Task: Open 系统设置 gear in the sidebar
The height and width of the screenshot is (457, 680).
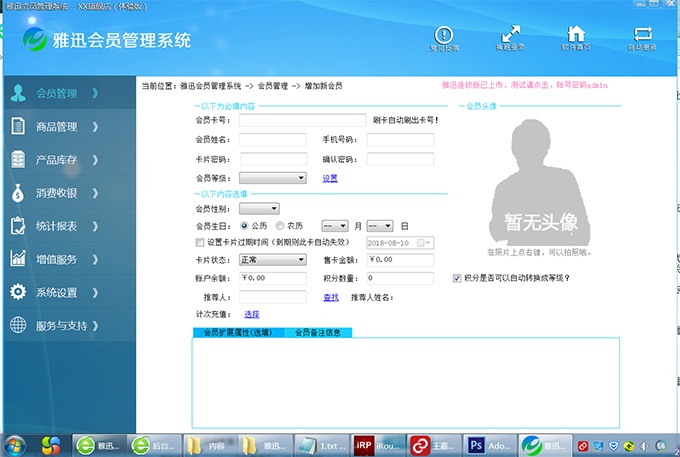Action: point(56,292)
